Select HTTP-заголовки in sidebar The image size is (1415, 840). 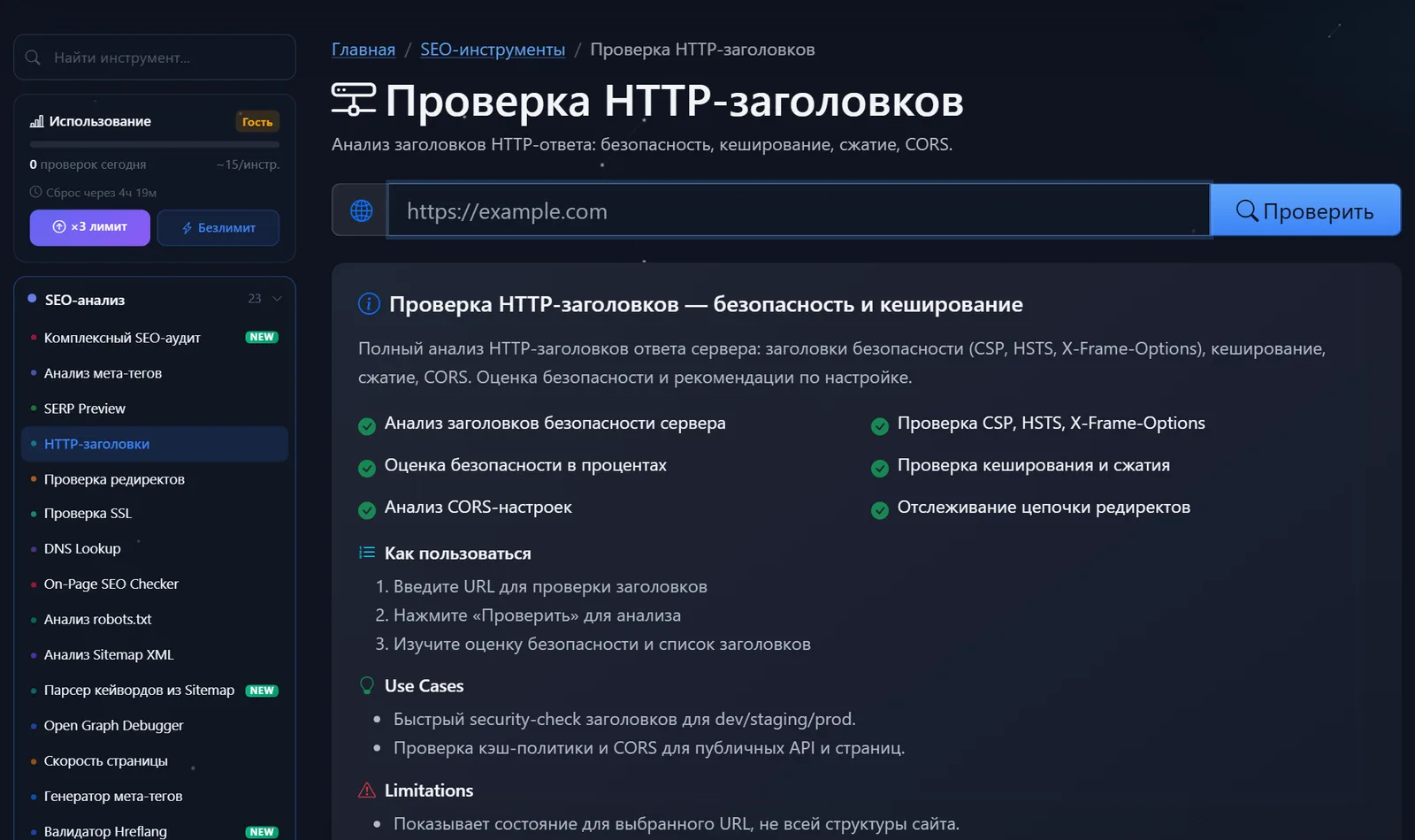point(155,444)
